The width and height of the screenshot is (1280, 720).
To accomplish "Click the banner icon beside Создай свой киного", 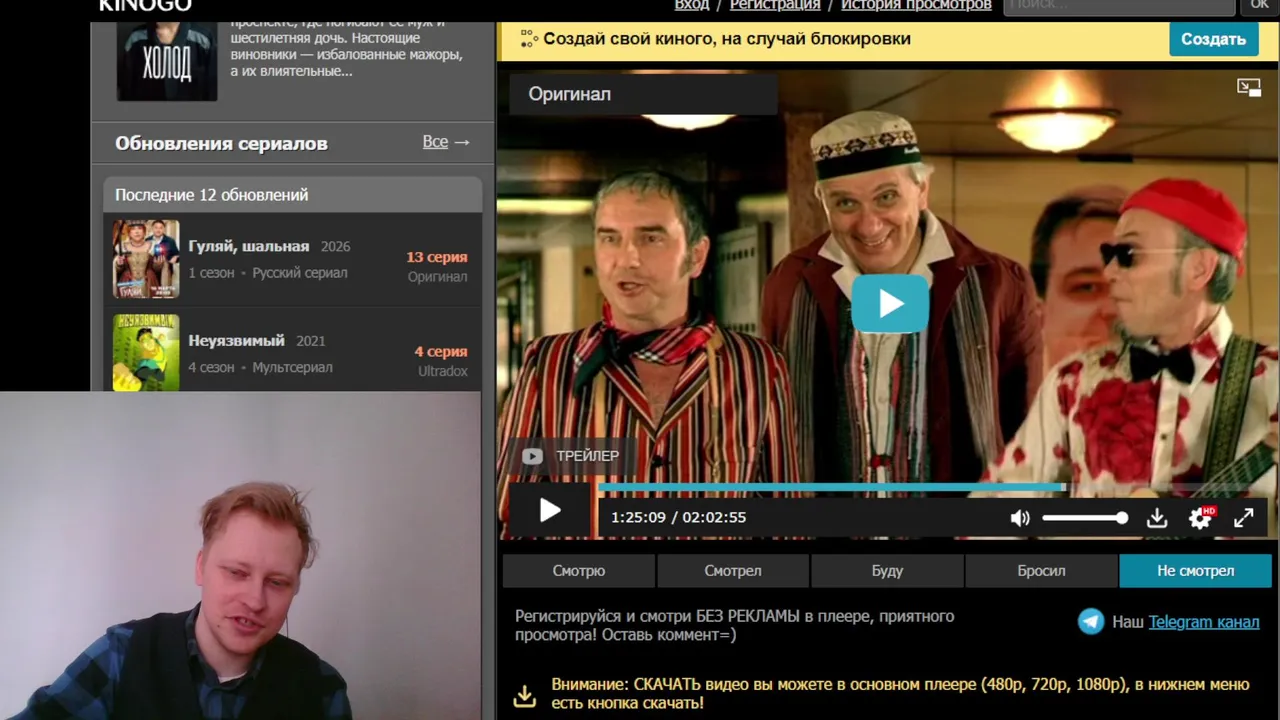I will (528, 39).
